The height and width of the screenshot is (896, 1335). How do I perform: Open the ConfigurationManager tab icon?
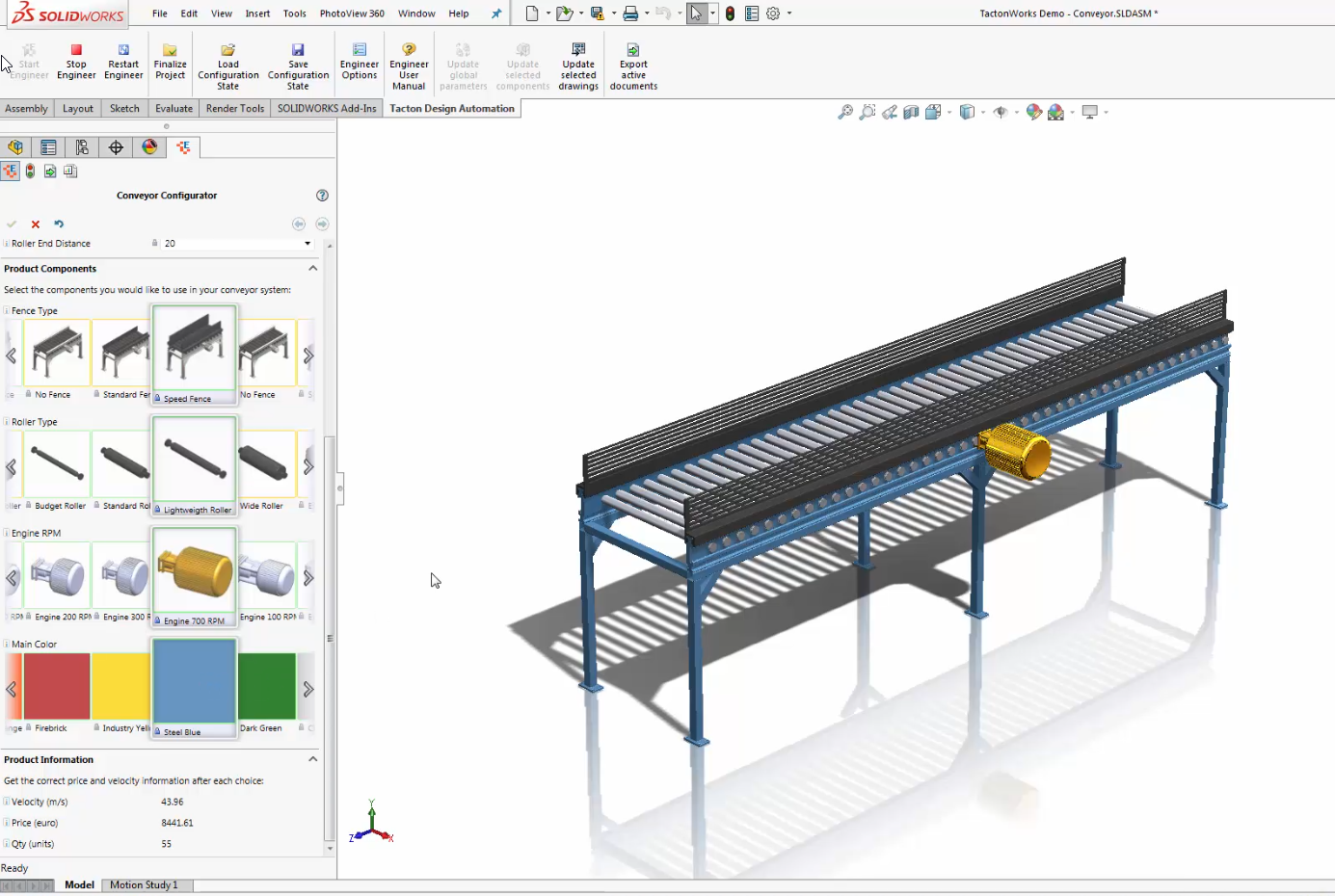(82, 147)
